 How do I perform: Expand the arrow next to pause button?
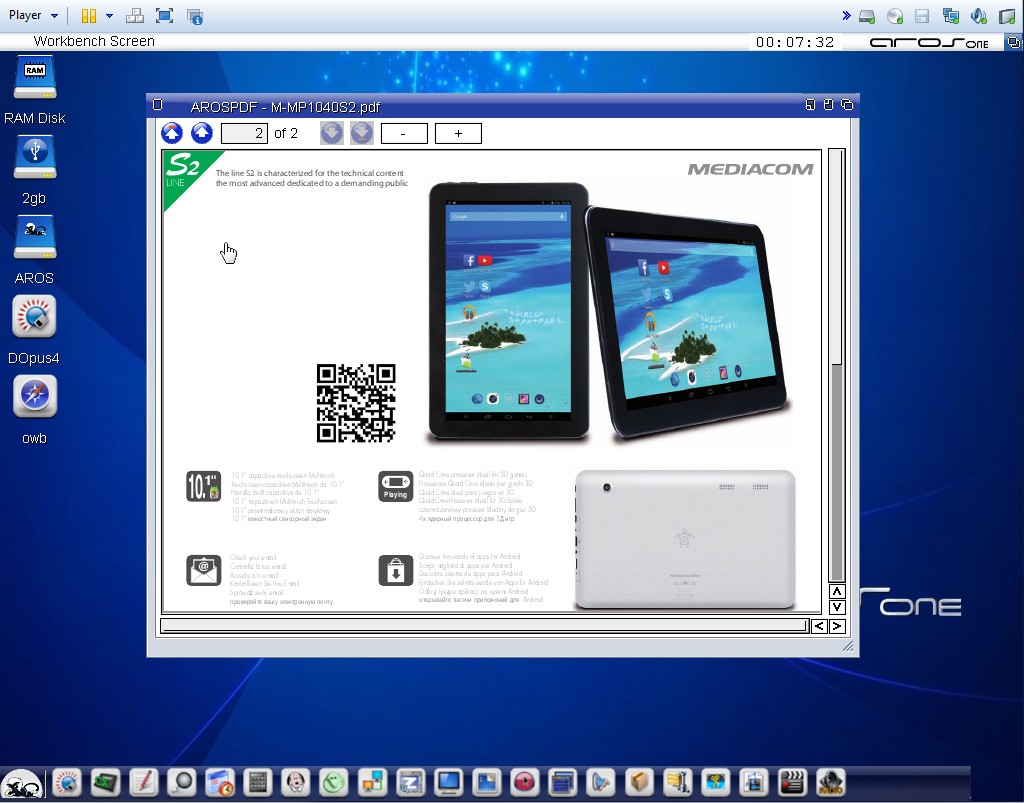coord(109,16)
